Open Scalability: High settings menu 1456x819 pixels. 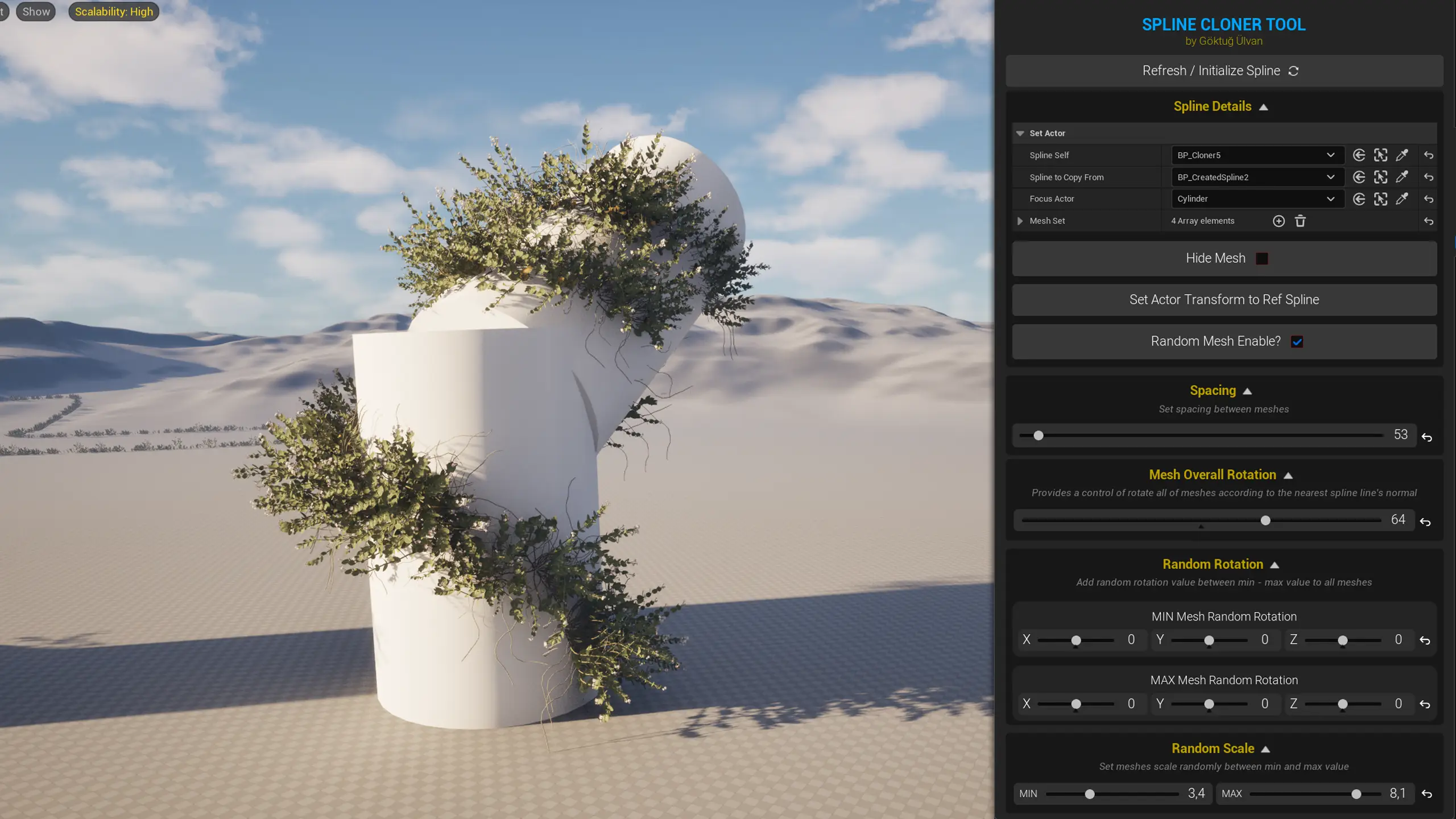(114, 11)
